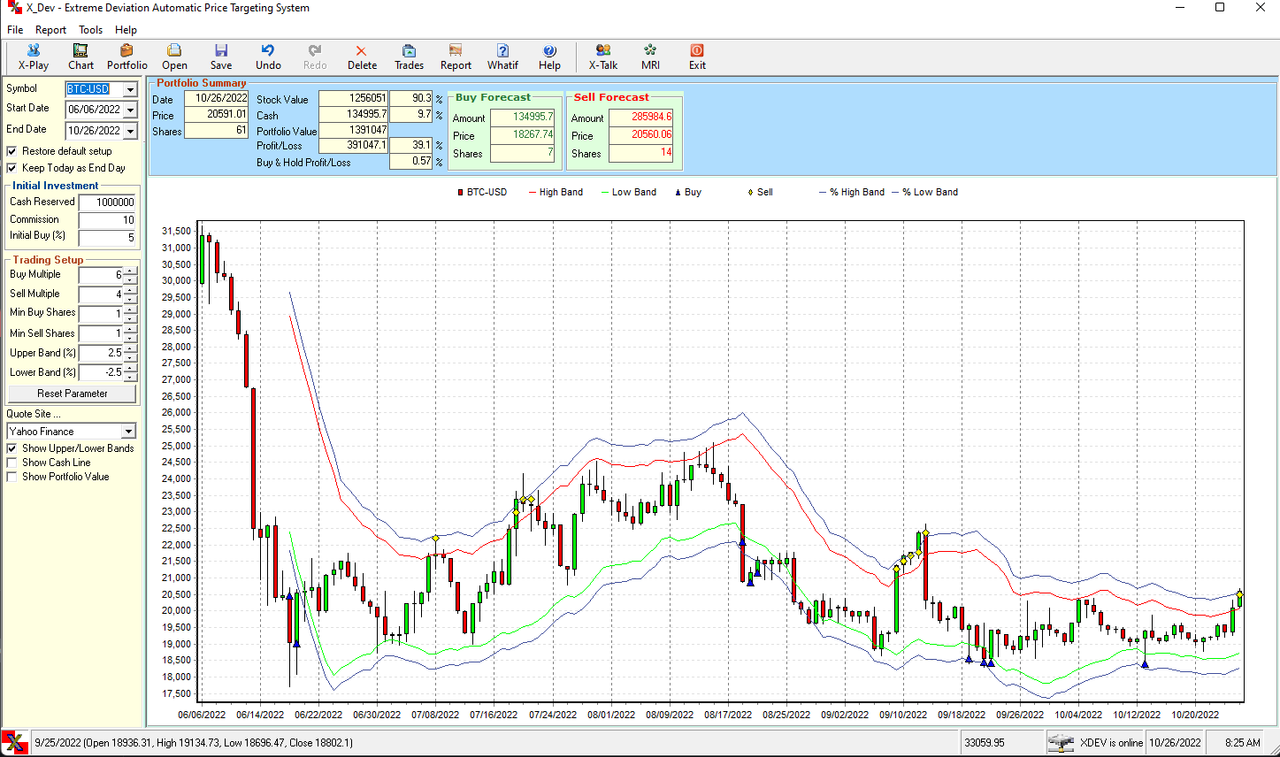
Task: Click the Delete toolbar icon
Action: (x=362, y=56)
